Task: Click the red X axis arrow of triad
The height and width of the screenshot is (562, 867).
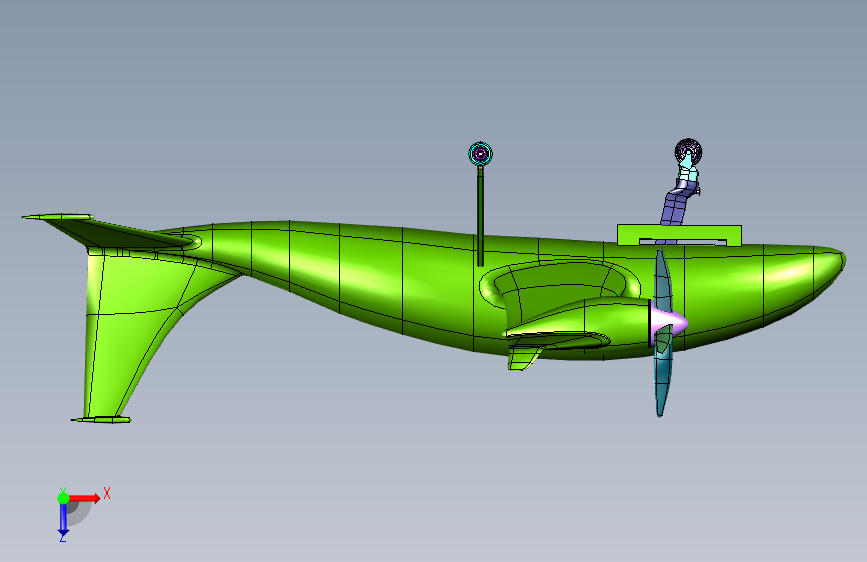Action: [84, 498]
